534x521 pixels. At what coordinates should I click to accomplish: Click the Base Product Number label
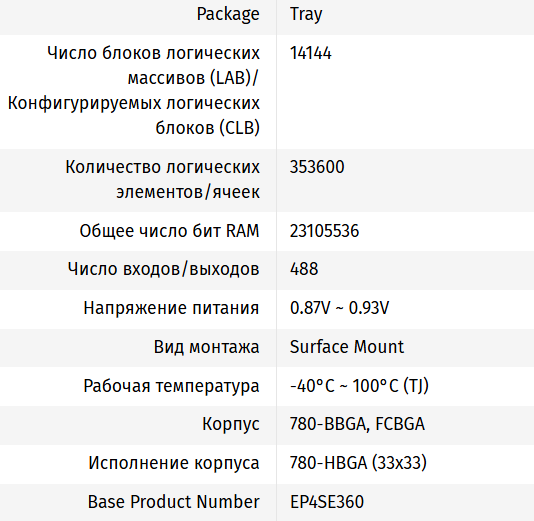tap(174, 502)
